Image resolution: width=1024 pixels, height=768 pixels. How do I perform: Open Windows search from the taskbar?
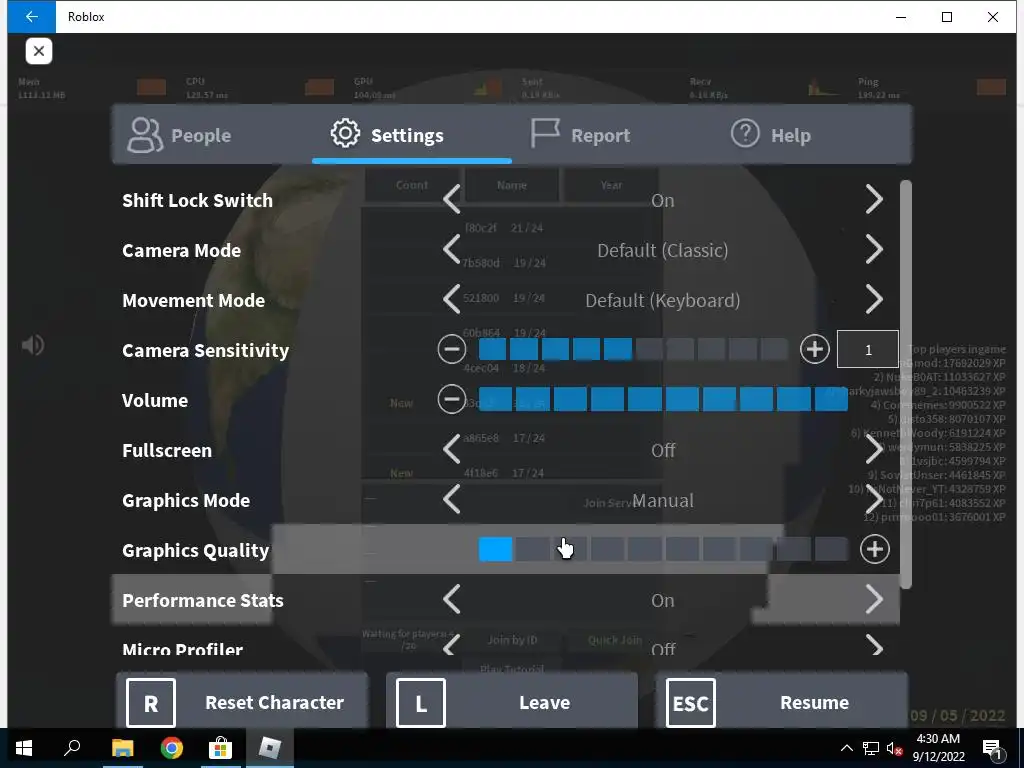tap(72, 748)
